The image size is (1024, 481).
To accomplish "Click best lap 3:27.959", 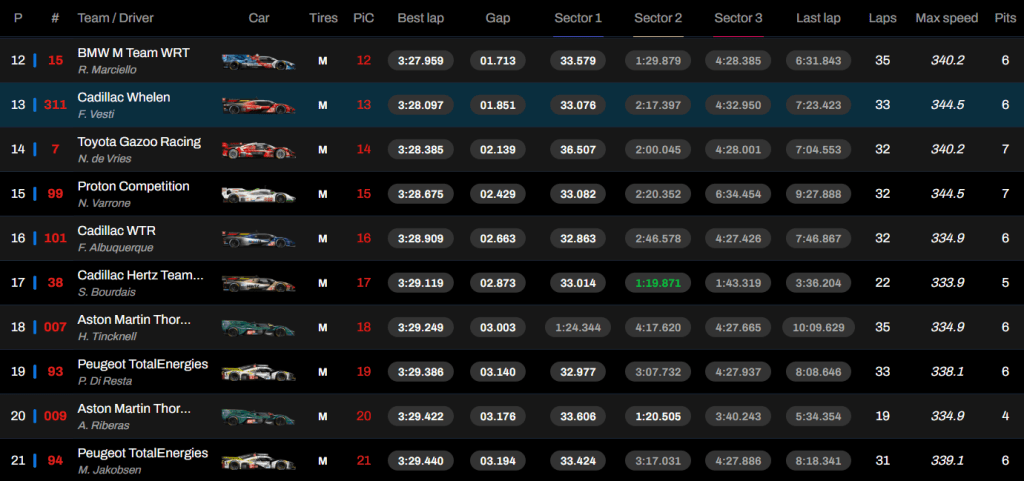I will [x=421, y=61].
